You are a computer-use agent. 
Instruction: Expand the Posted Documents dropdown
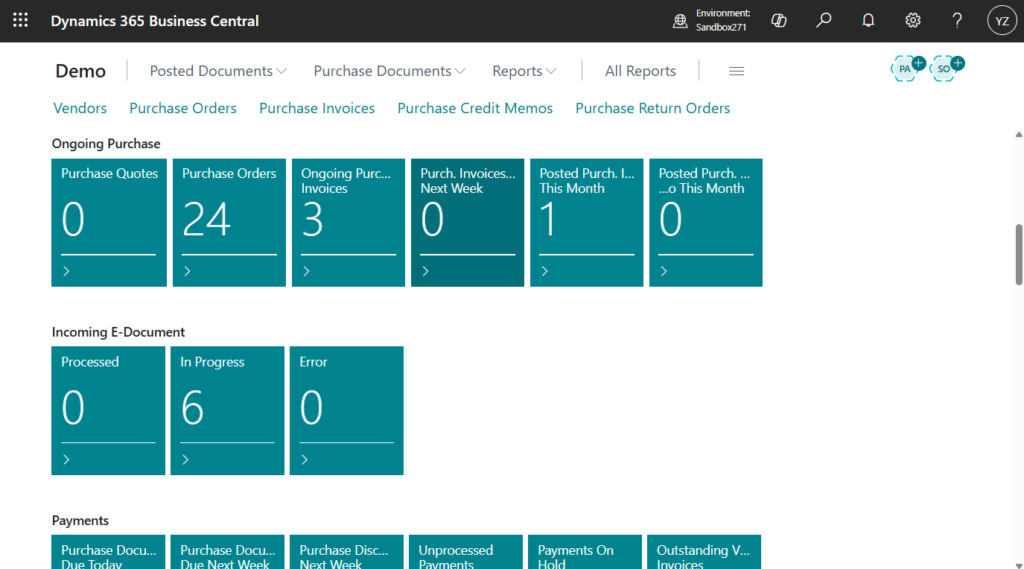[x=218, y=71]
